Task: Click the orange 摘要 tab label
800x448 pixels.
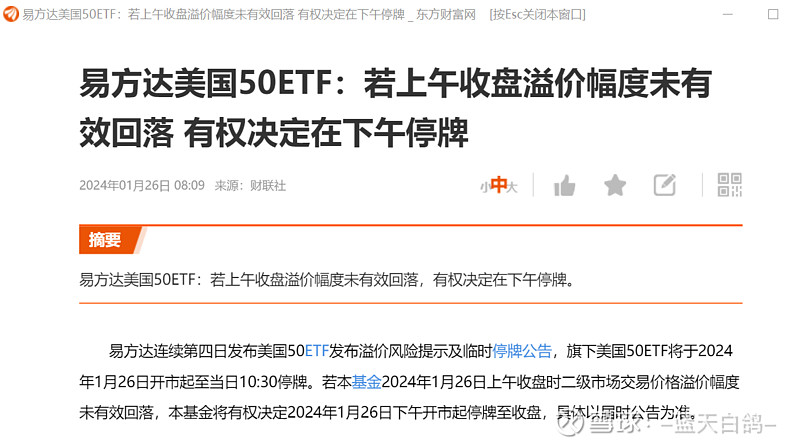Action: tap(105, 239)
